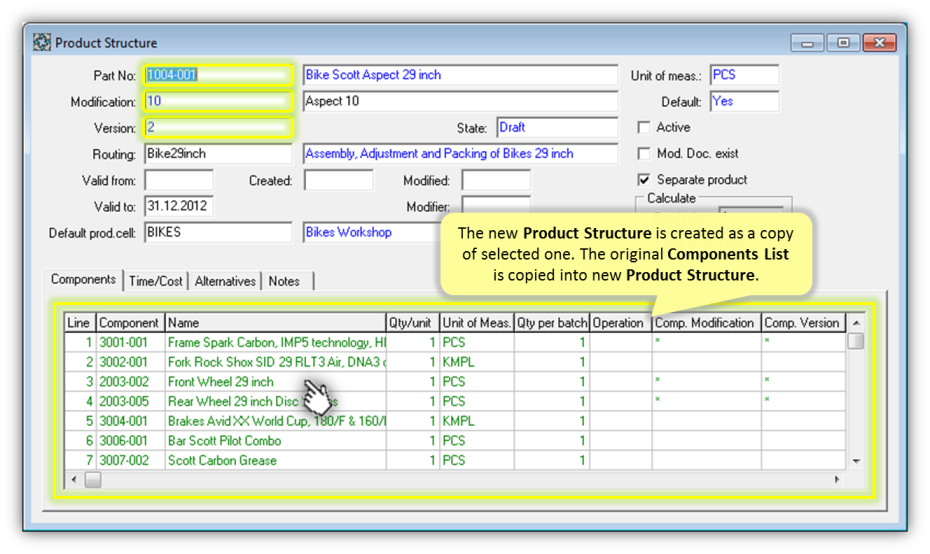Image resolution: width=930 pixels, height=554 pixels.
Task: Click the horizontal scroll right arrow
Action: tap(837, 479)
